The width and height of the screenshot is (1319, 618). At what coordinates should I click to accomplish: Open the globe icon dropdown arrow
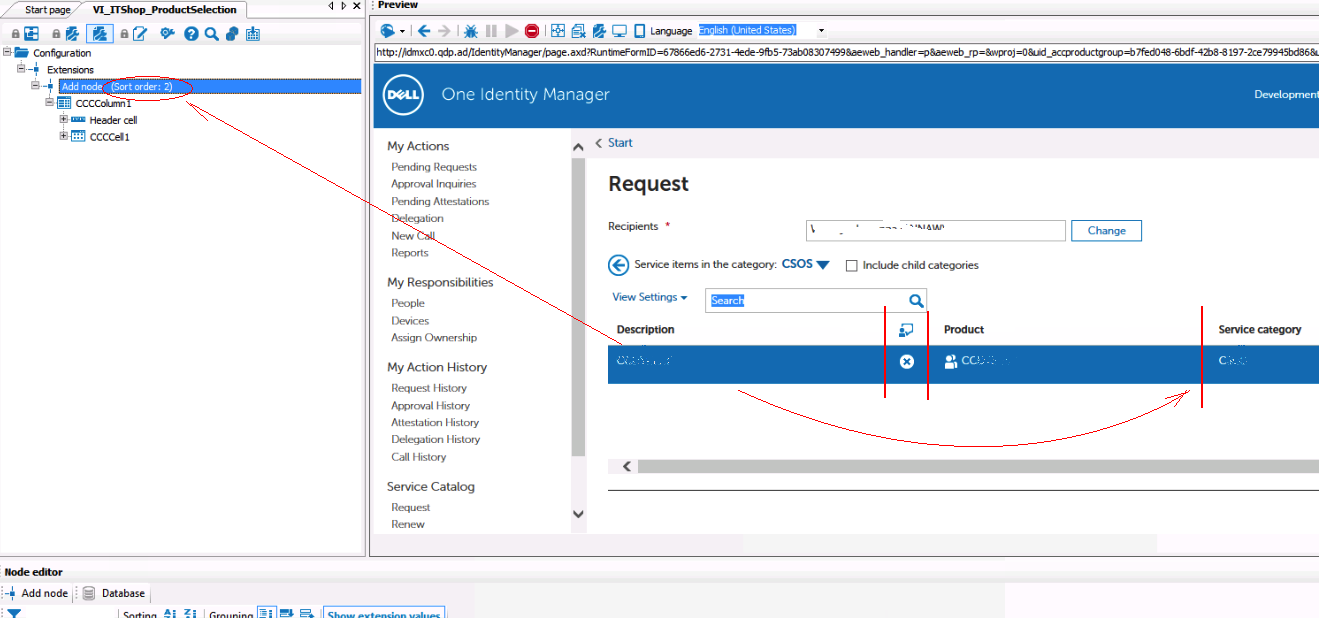(402, 31)
